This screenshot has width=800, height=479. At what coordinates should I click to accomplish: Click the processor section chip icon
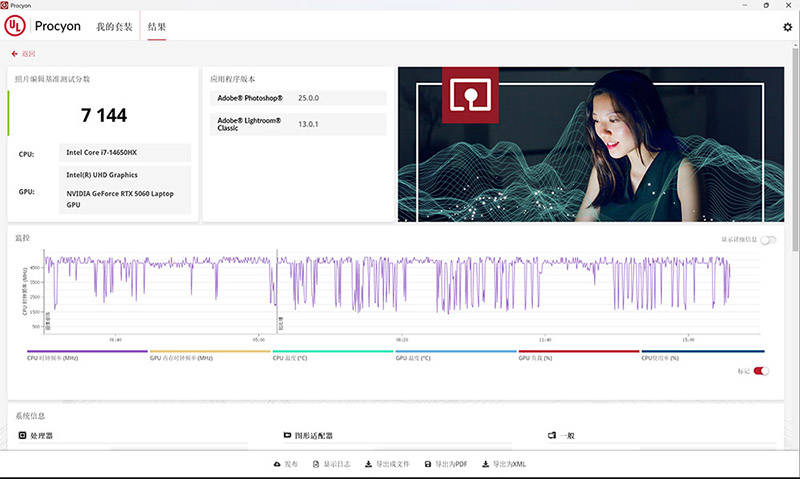pos(22,435)
